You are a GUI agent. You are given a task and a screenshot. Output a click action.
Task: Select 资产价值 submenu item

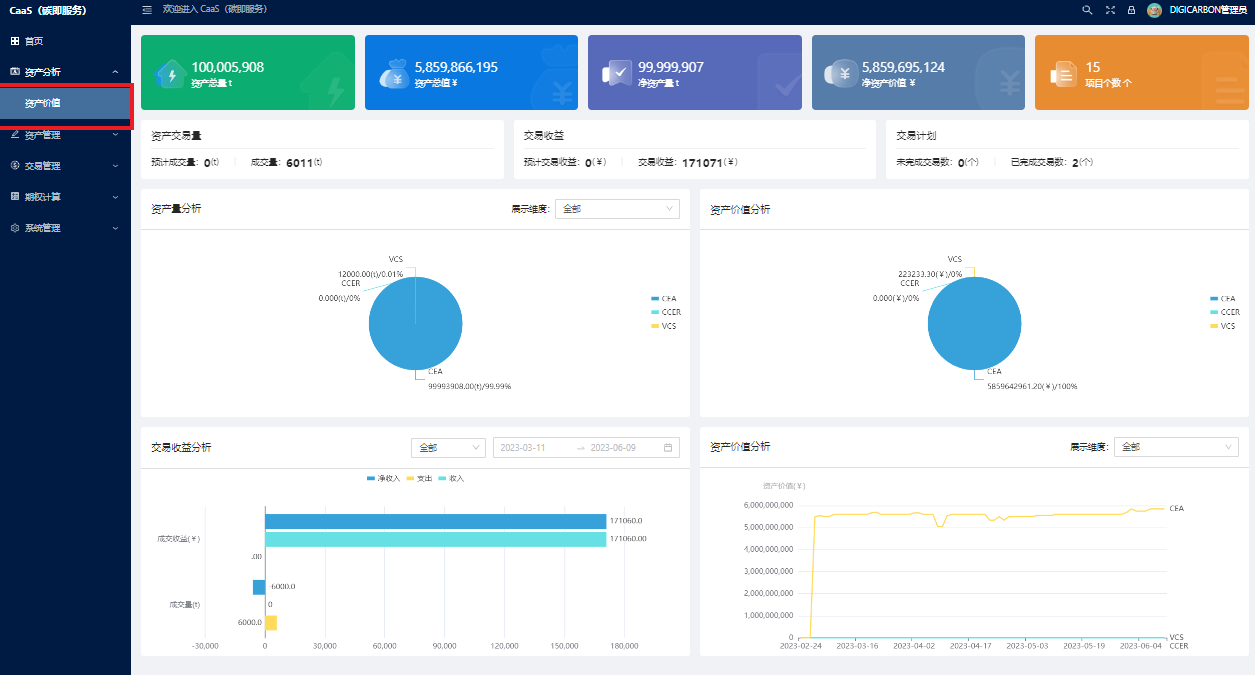(x=43, y=104)
